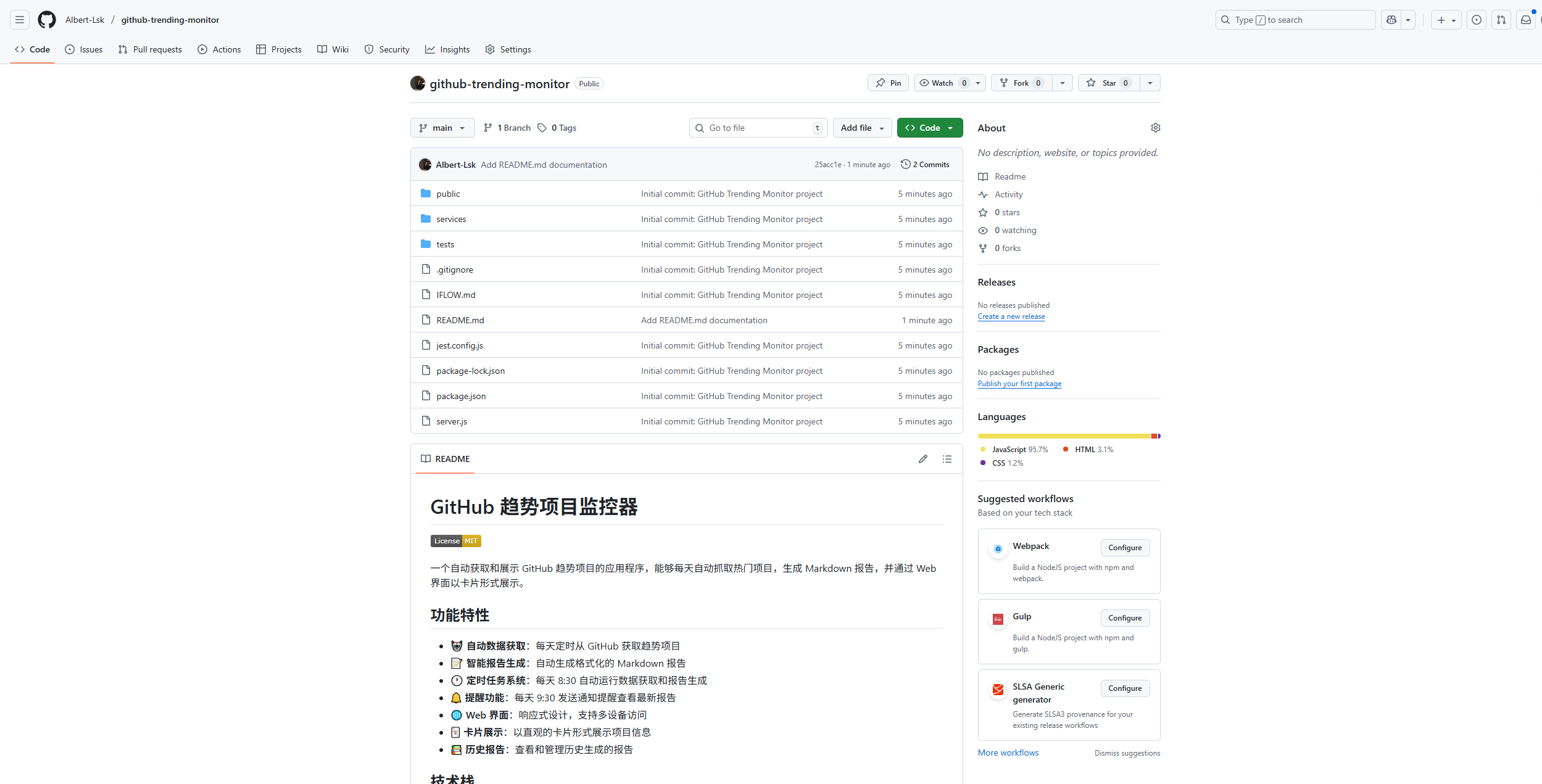
Task: View your pull requests from the top bar
Action: (1501, 19)
